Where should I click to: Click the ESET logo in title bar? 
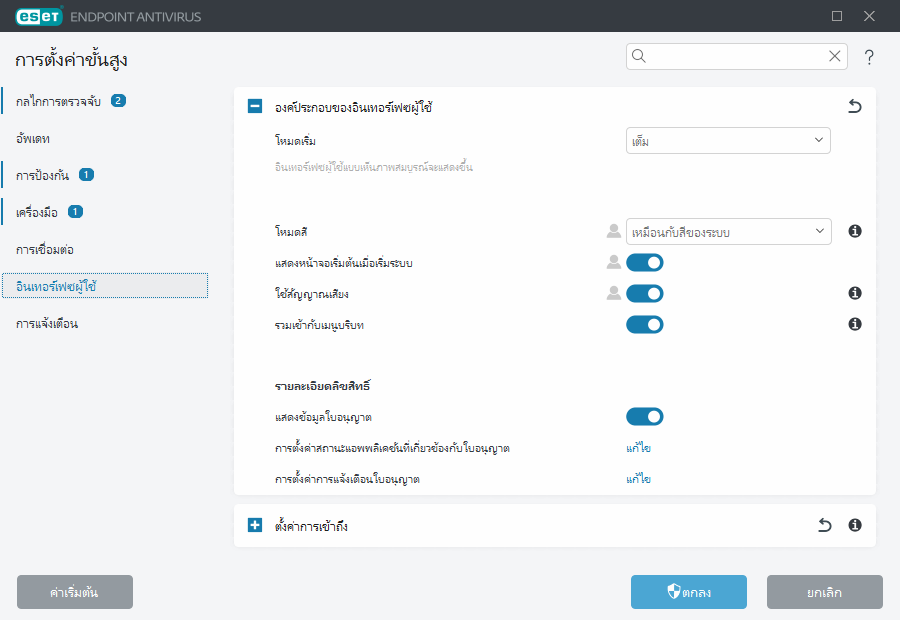click(38, 16)
